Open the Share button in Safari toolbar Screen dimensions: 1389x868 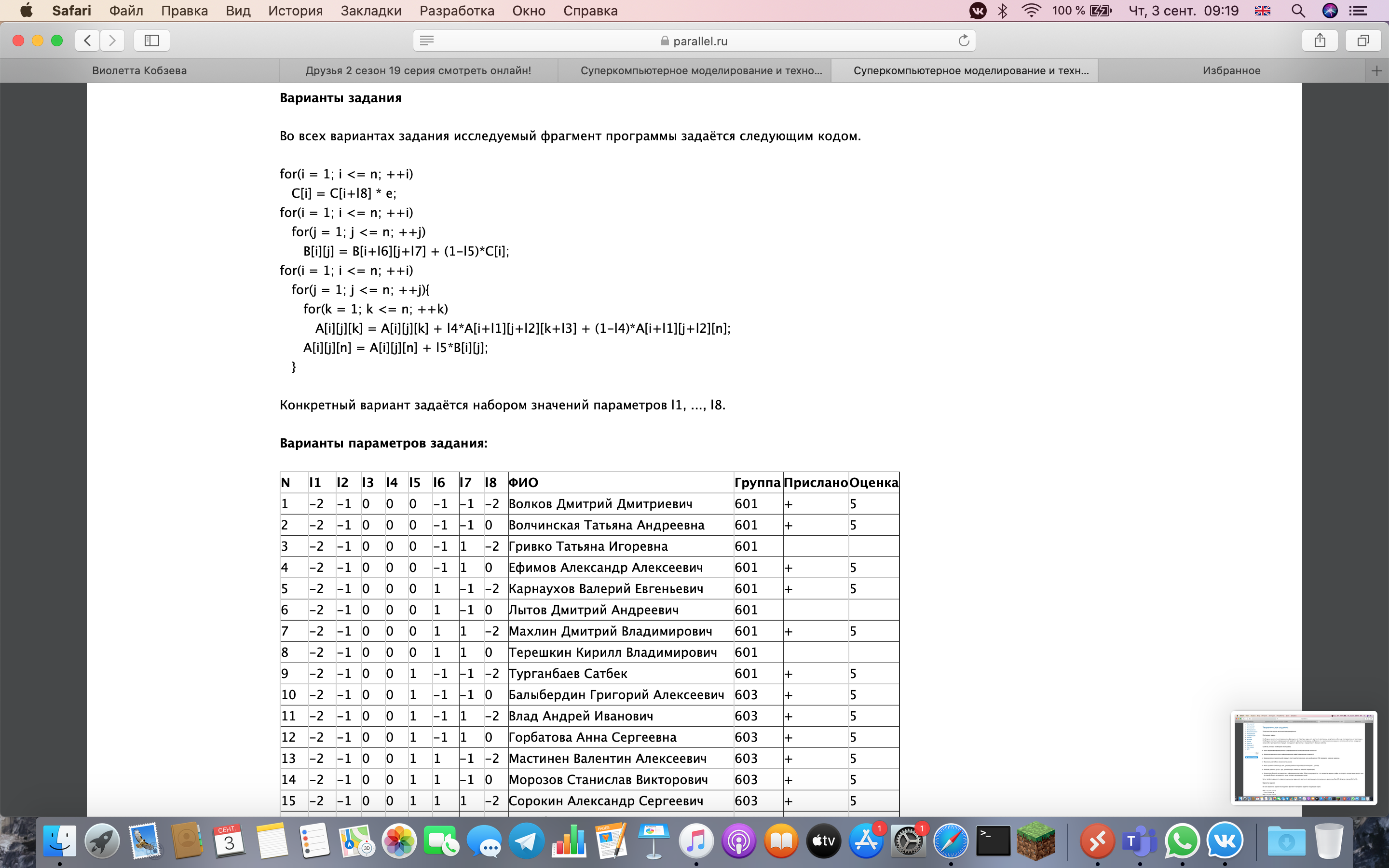(x=1320, y=40)
